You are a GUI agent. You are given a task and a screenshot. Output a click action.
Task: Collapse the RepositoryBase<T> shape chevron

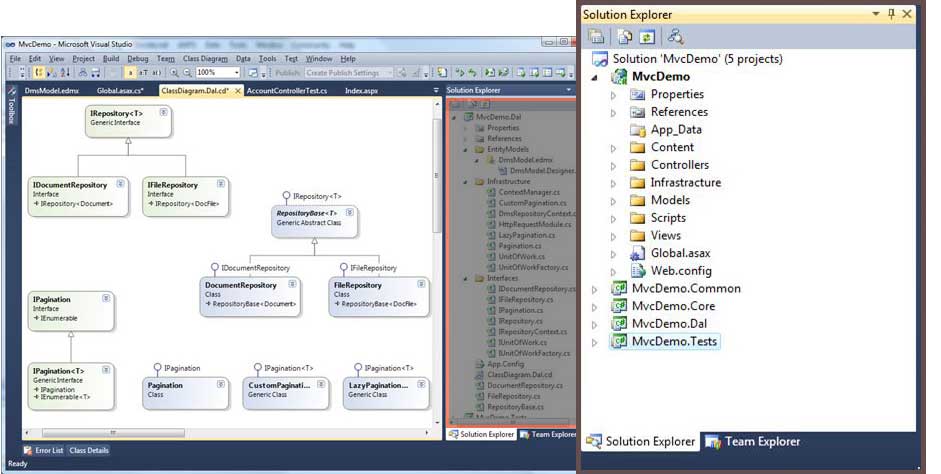coord(349,212)
